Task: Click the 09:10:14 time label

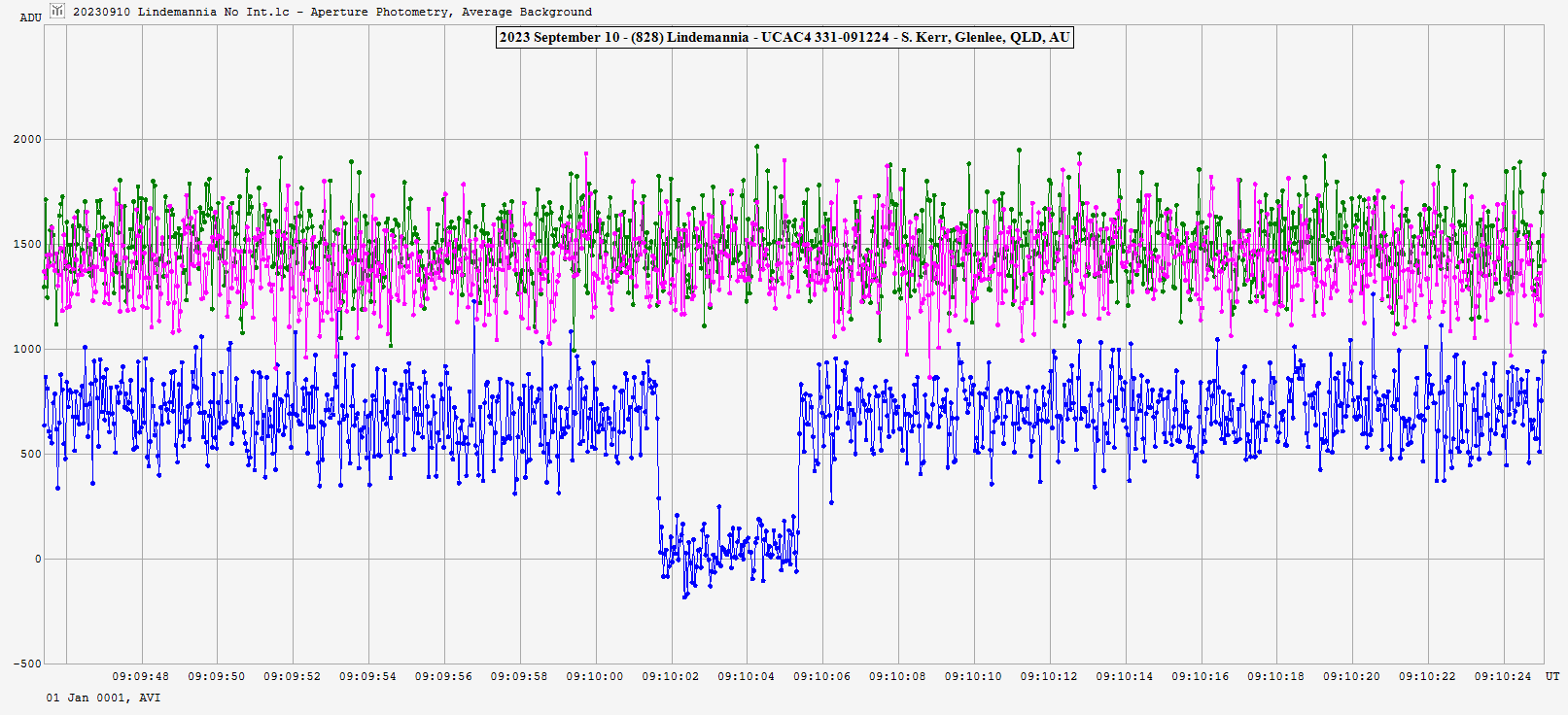Action: pyautogui.click(x=1125, y=676)
